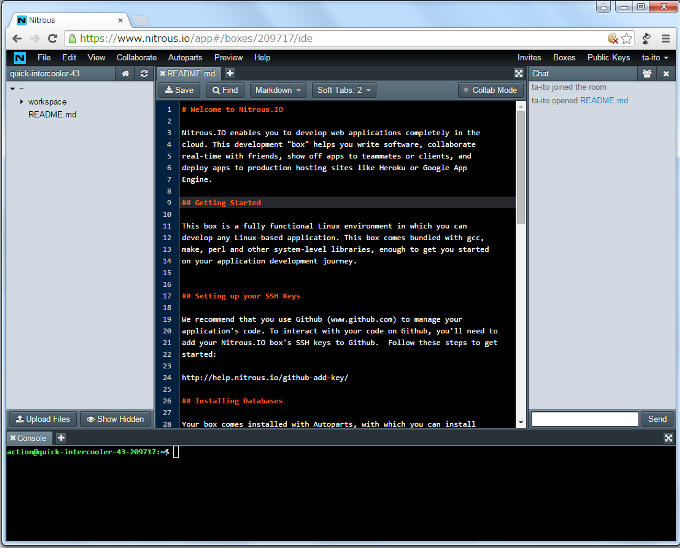Open the Autoparts menu

pos(185,58)
